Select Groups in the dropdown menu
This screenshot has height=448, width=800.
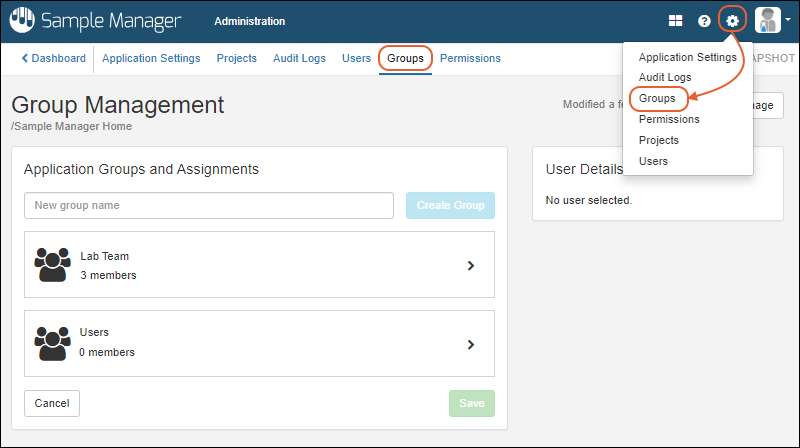[657, 98]
